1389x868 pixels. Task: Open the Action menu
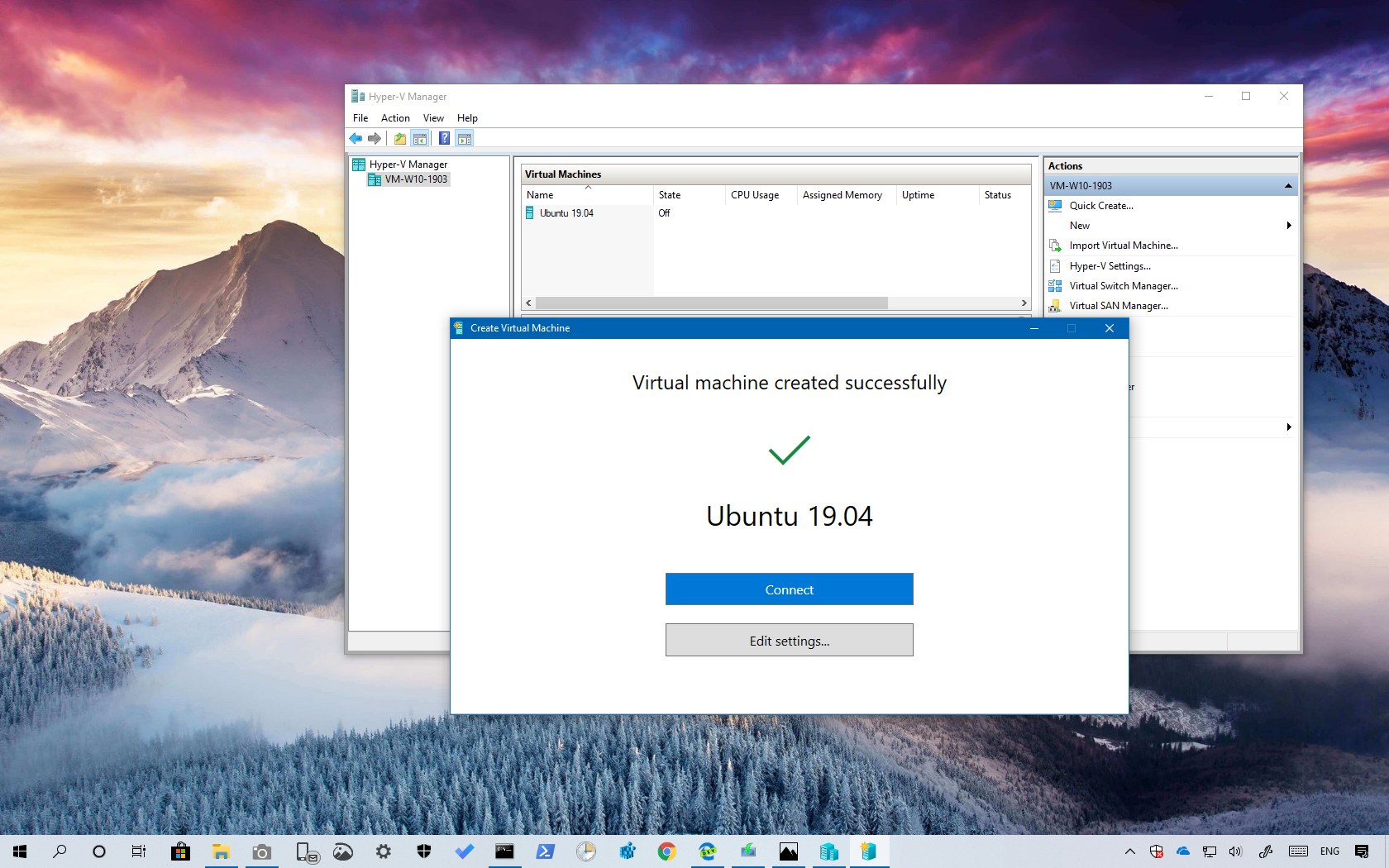pos(394,118)
